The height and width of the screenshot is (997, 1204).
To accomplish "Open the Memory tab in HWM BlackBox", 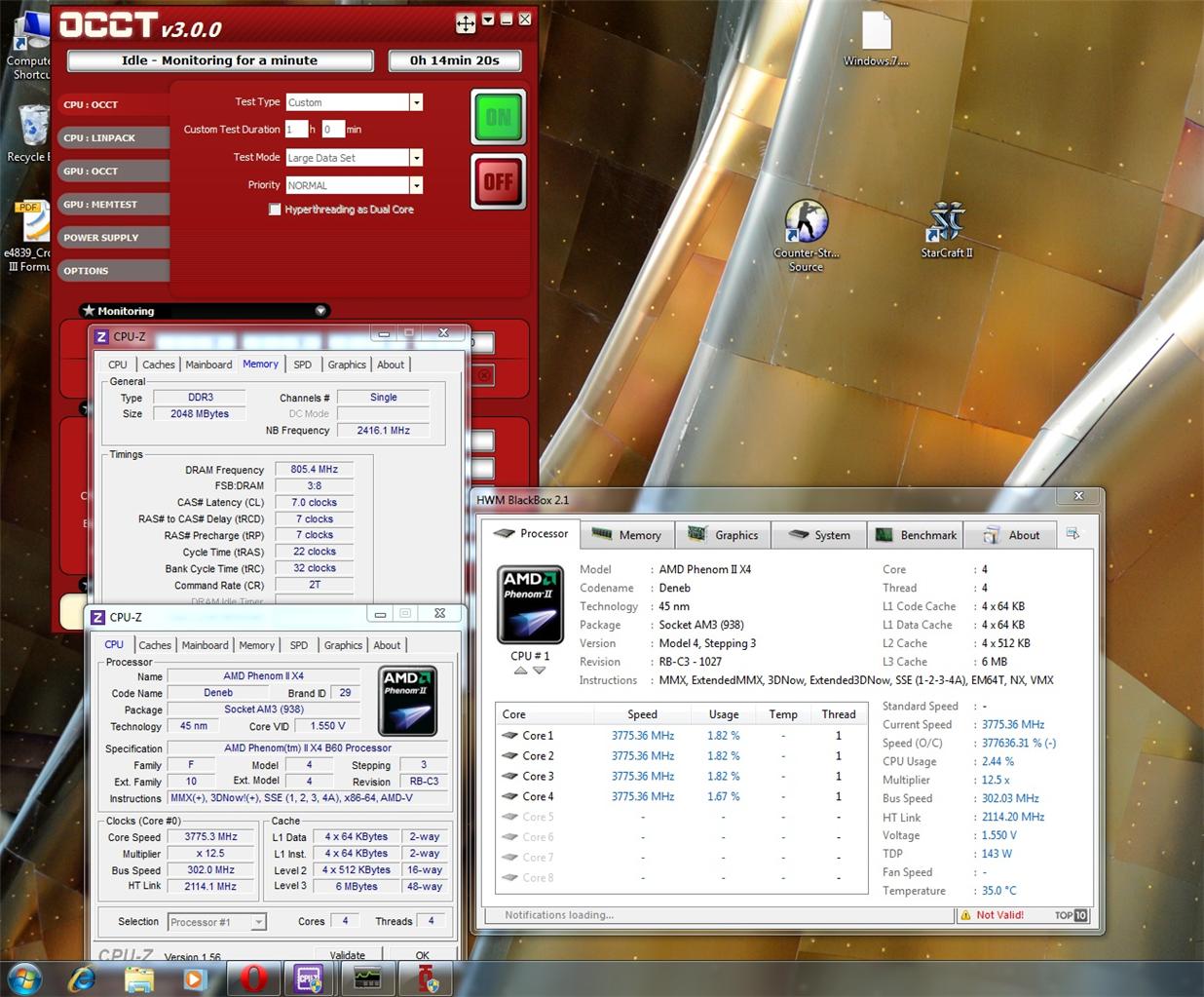I will (626, 535).
